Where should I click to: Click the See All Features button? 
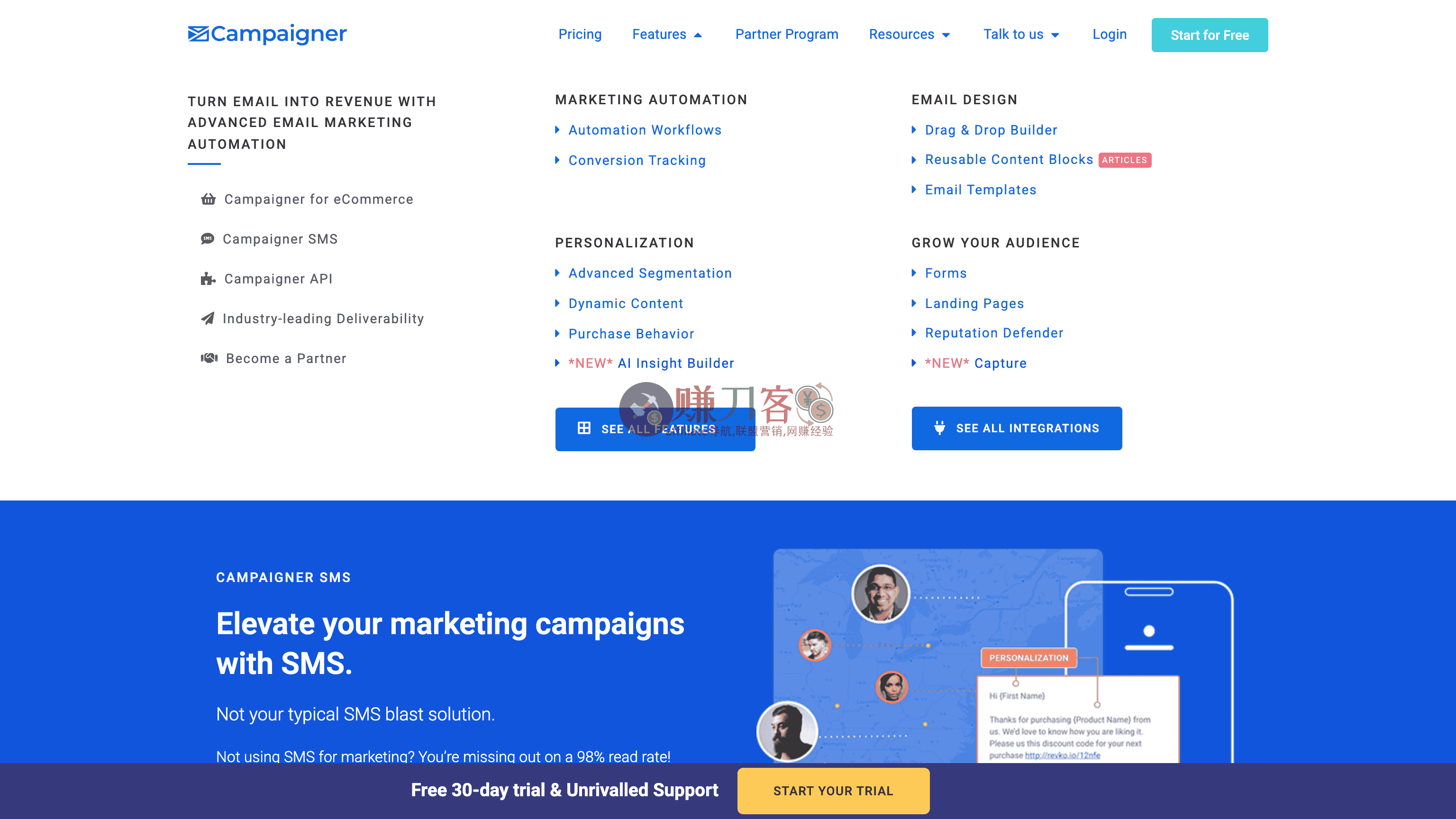click(x=655, y=429)
